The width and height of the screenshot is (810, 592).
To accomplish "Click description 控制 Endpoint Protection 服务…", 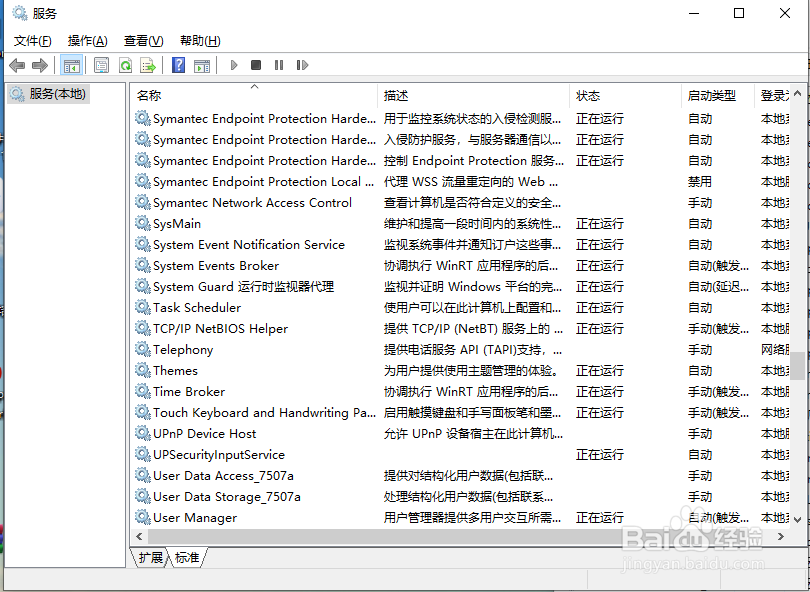I will click(474, 160).
